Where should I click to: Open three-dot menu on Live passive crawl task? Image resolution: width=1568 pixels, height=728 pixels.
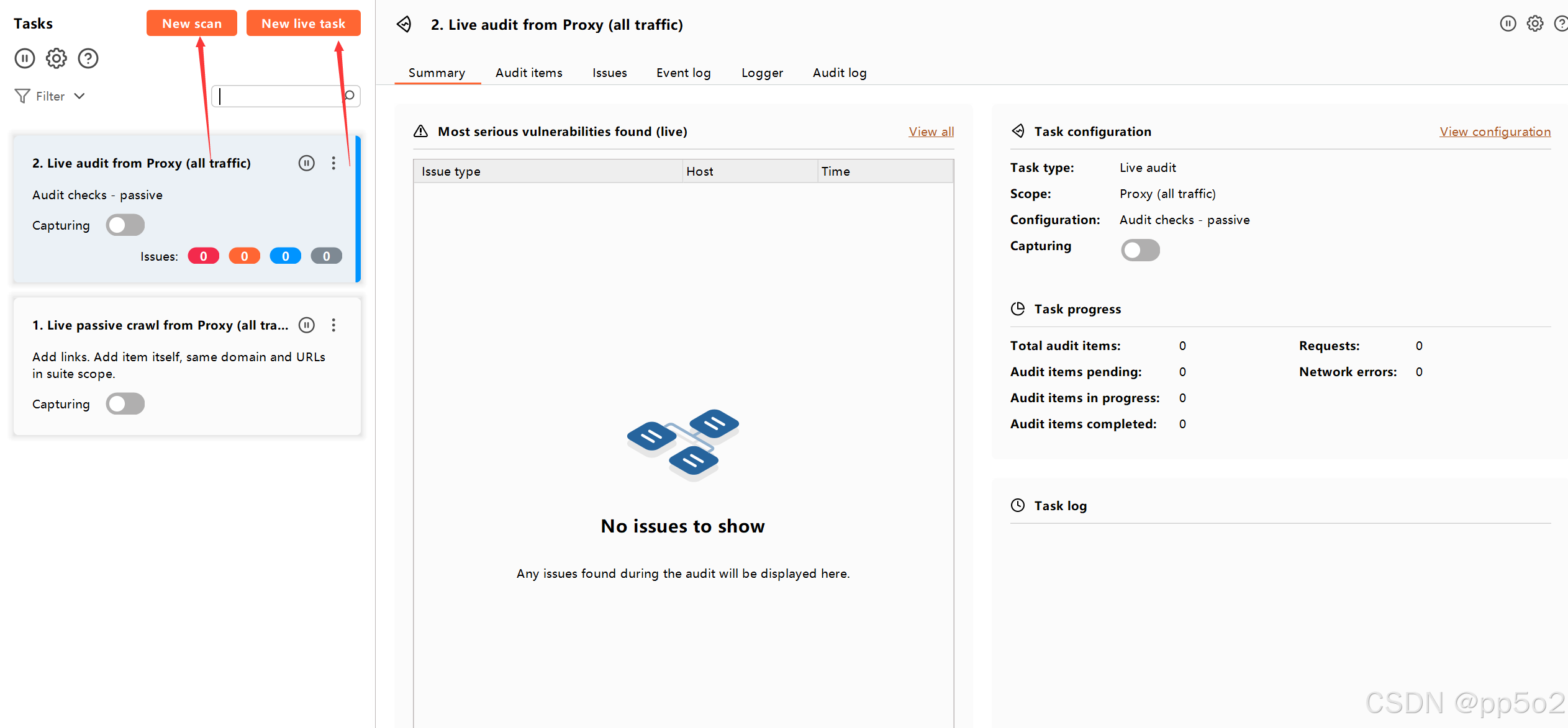pyautogui.click(x=333, y=325)
